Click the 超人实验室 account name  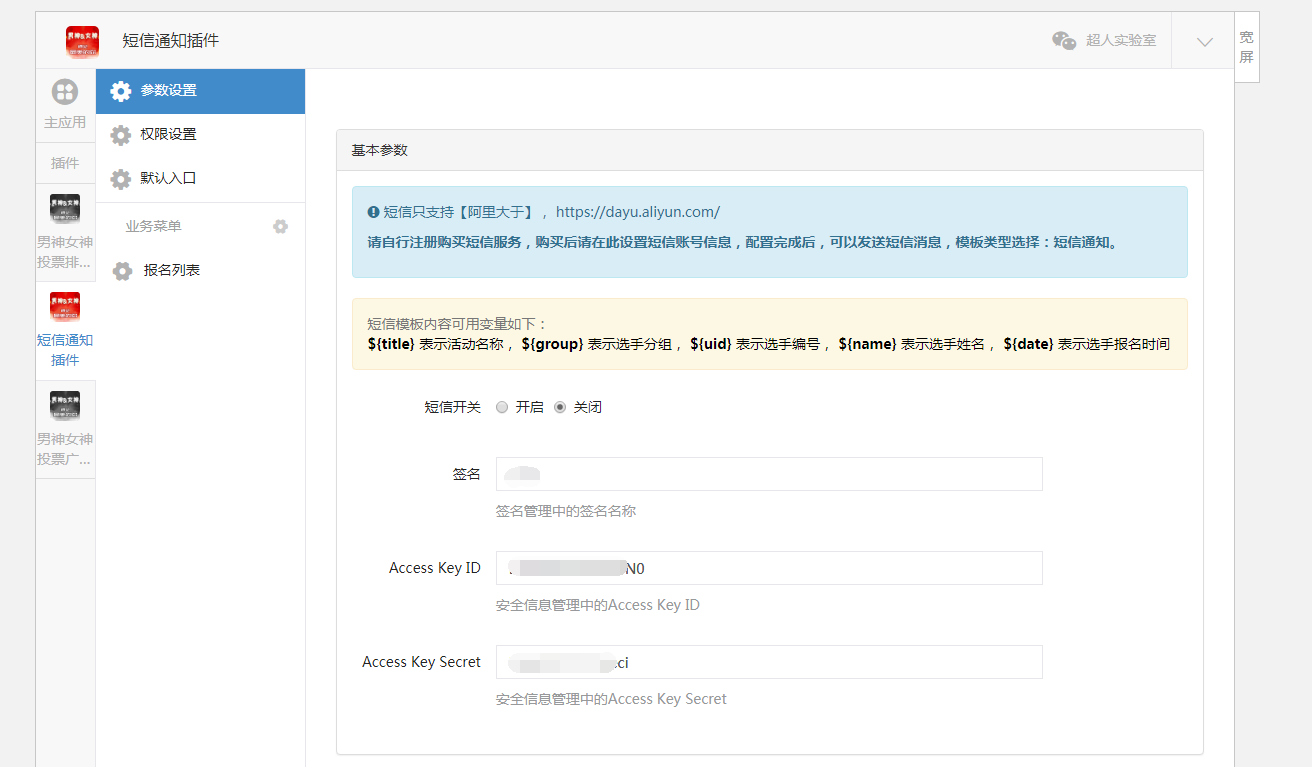[x=1121, y=41]
